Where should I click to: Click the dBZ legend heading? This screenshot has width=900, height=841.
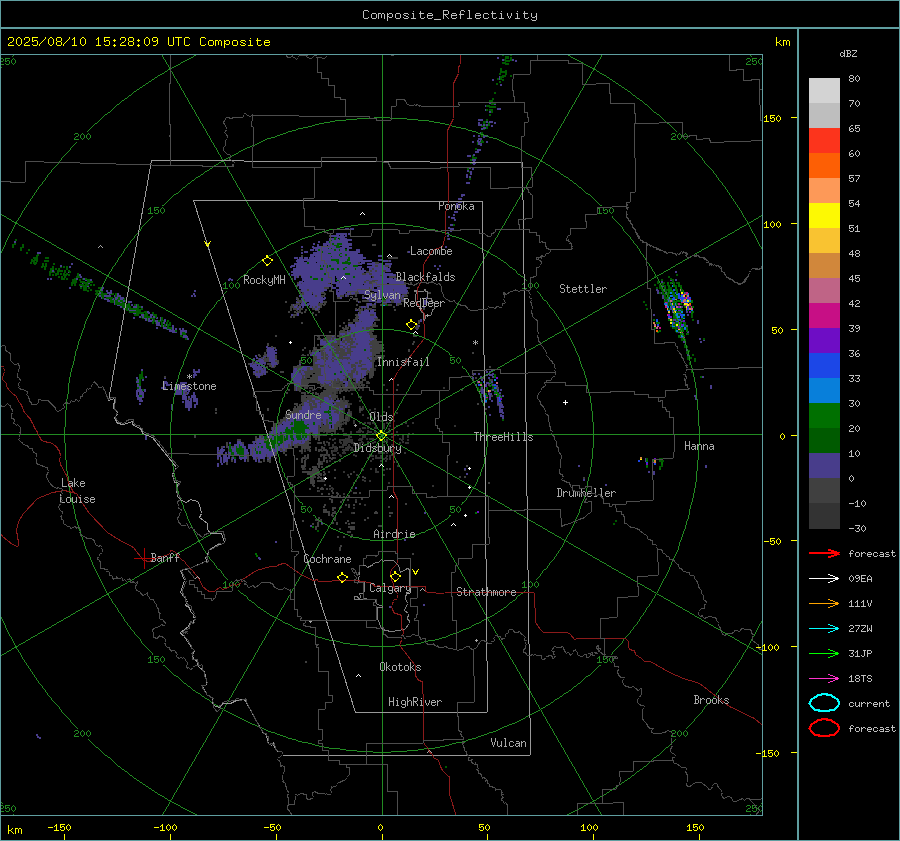point(848,53)
